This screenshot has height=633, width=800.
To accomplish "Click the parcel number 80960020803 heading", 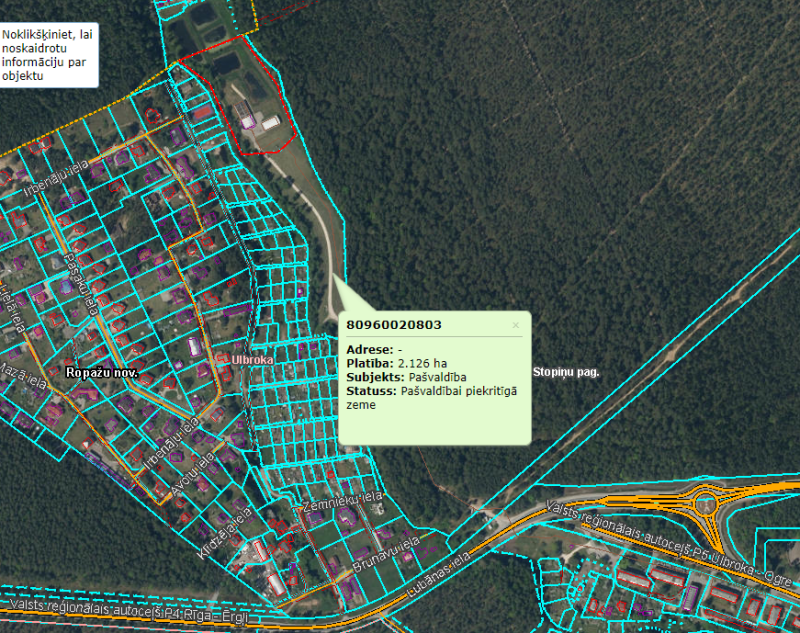I will click(394, 325).
